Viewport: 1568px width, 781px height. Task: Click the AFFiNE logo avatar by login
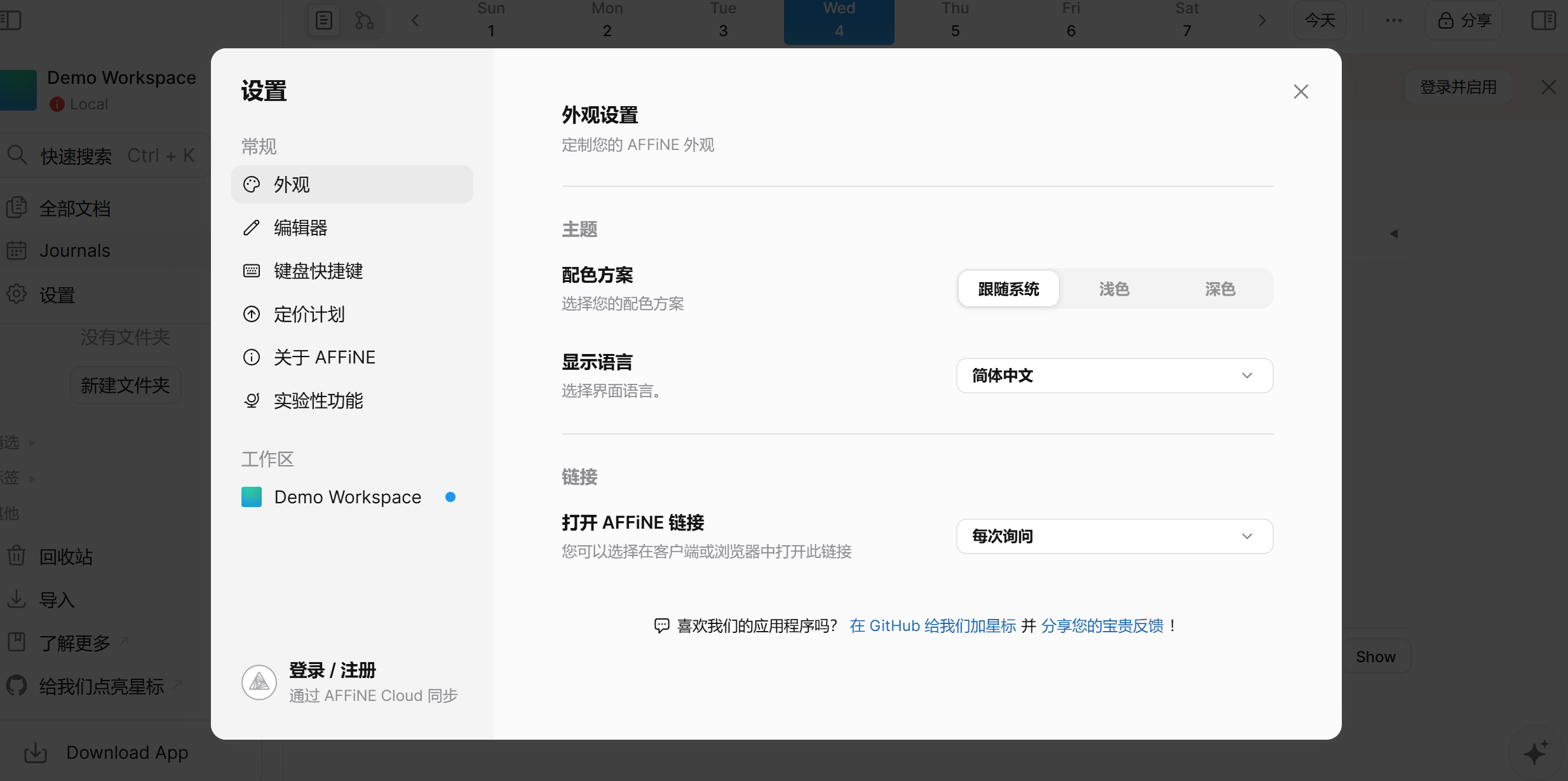tap(259, 683)
